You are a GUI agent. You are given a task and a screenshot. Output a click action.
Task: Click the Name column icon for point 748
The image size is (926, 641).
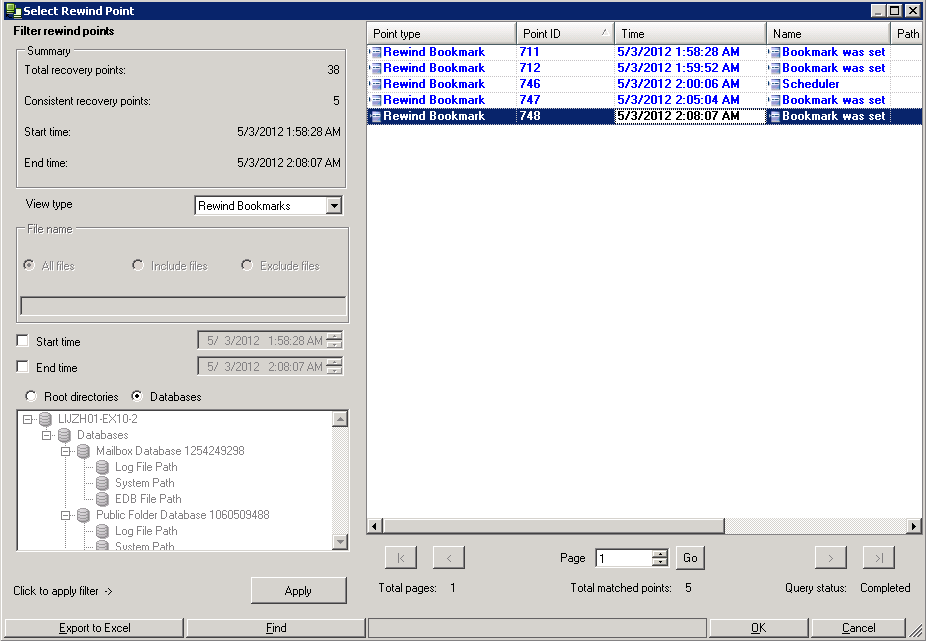[x=775, y=115]
